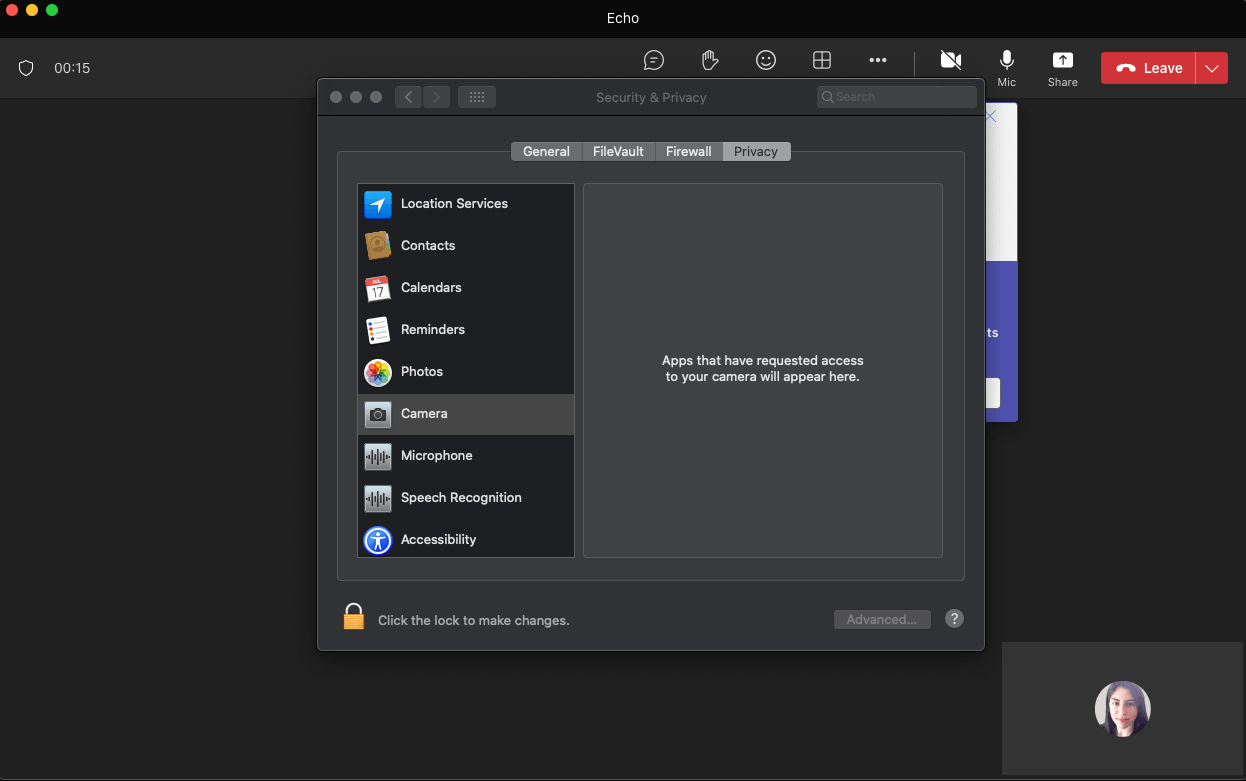Open the help question mark button

[x=955, y=619]
